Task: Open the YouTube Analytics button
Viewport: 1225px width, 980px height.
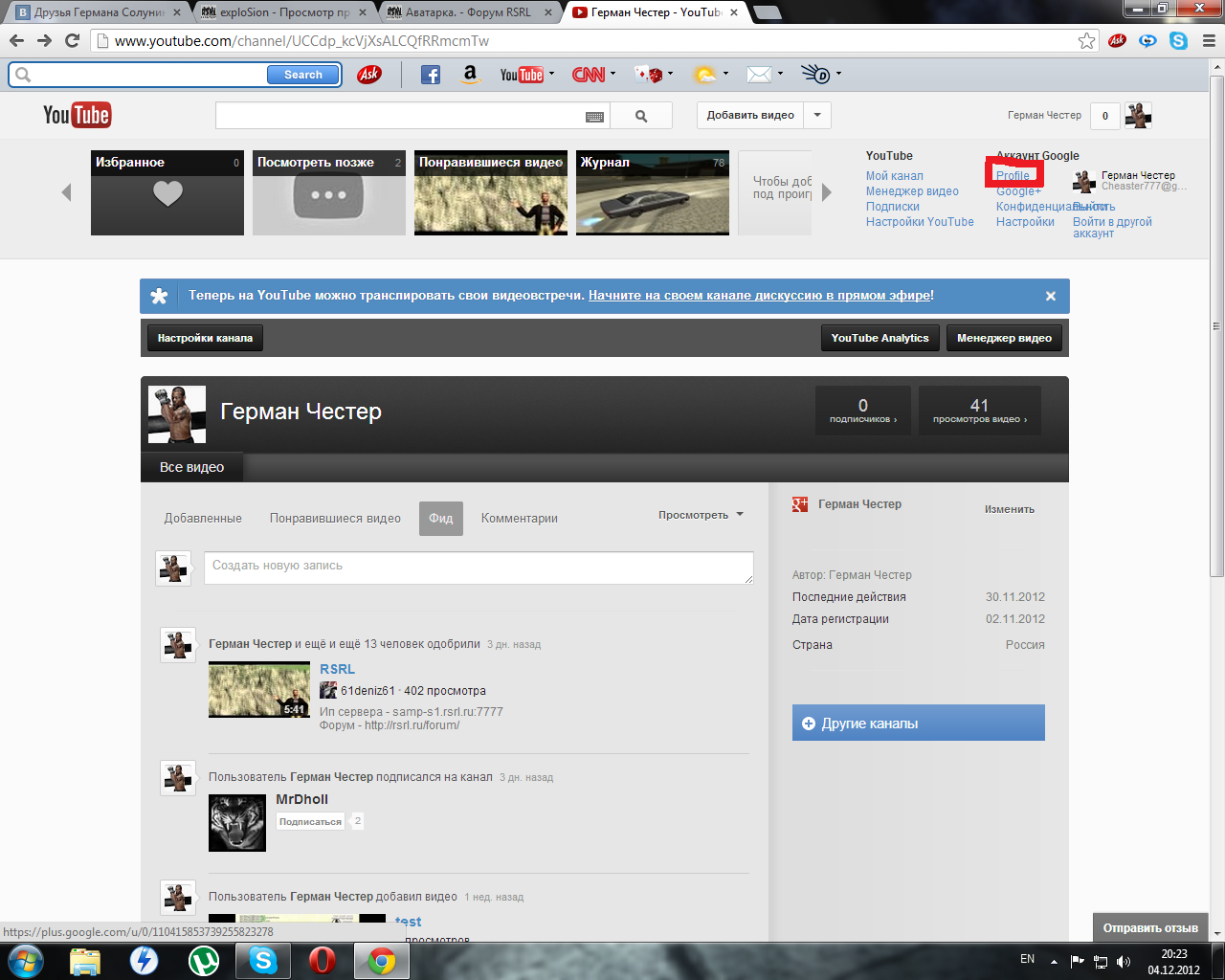Action: click(x=880, y=338)
